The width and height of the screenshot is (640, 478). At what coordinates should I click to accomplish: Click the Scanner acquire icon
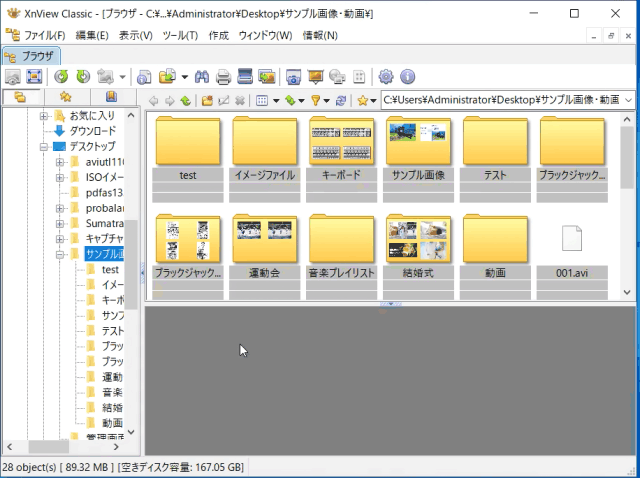pos(245,76)
